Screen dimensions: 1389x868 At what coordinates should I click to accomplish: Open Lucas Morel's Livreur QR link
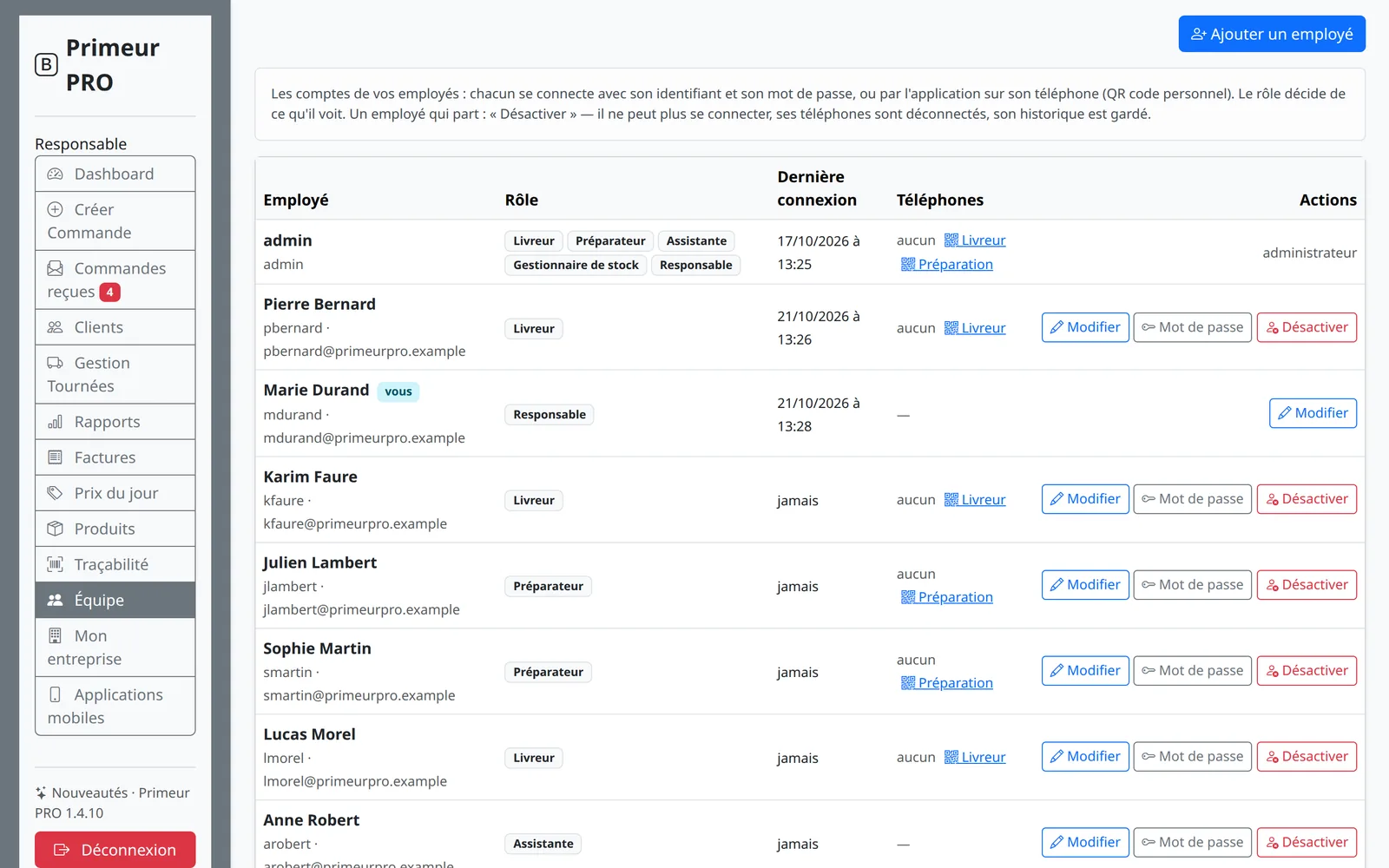click(x=975, y=757)
